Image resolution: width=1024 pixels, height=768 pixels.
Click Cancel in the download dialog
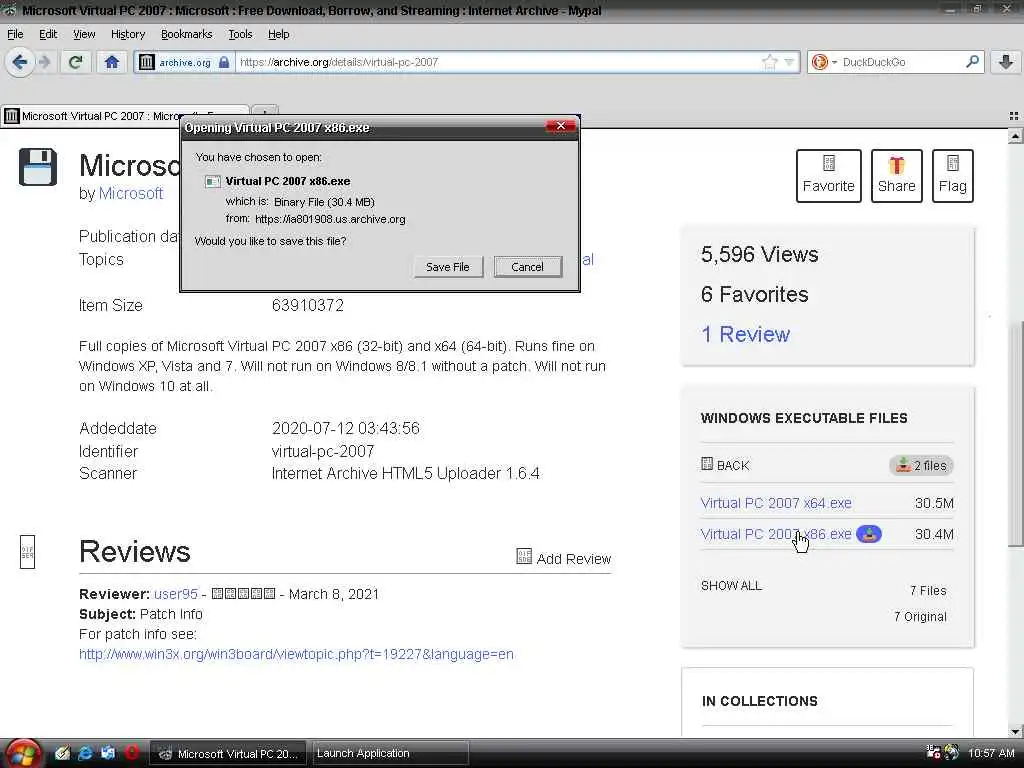click(528, 266)
